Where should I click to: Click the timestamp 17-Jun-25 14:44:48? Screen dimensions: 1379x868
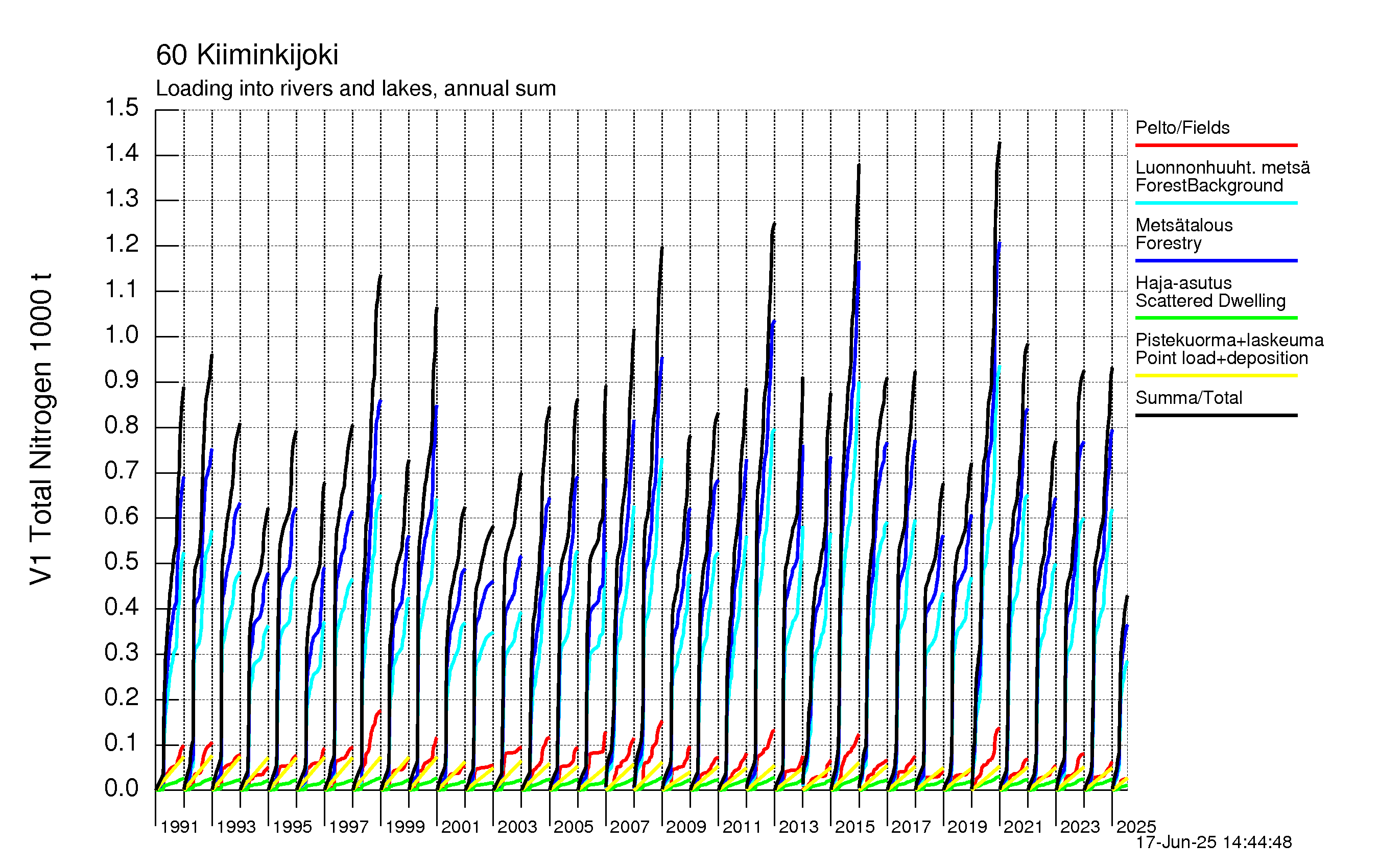(1214, 842)
